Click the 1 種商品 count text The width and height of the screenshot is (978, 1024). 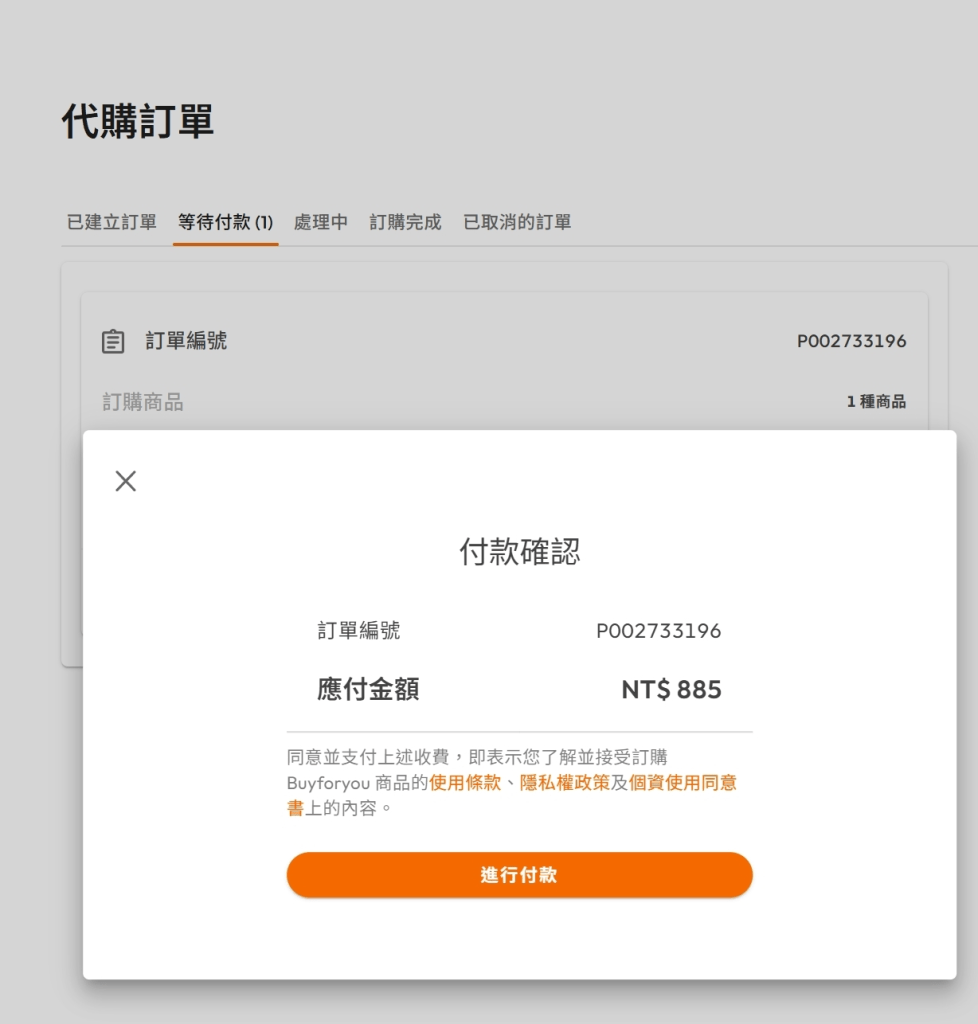(x=876, y=402)
